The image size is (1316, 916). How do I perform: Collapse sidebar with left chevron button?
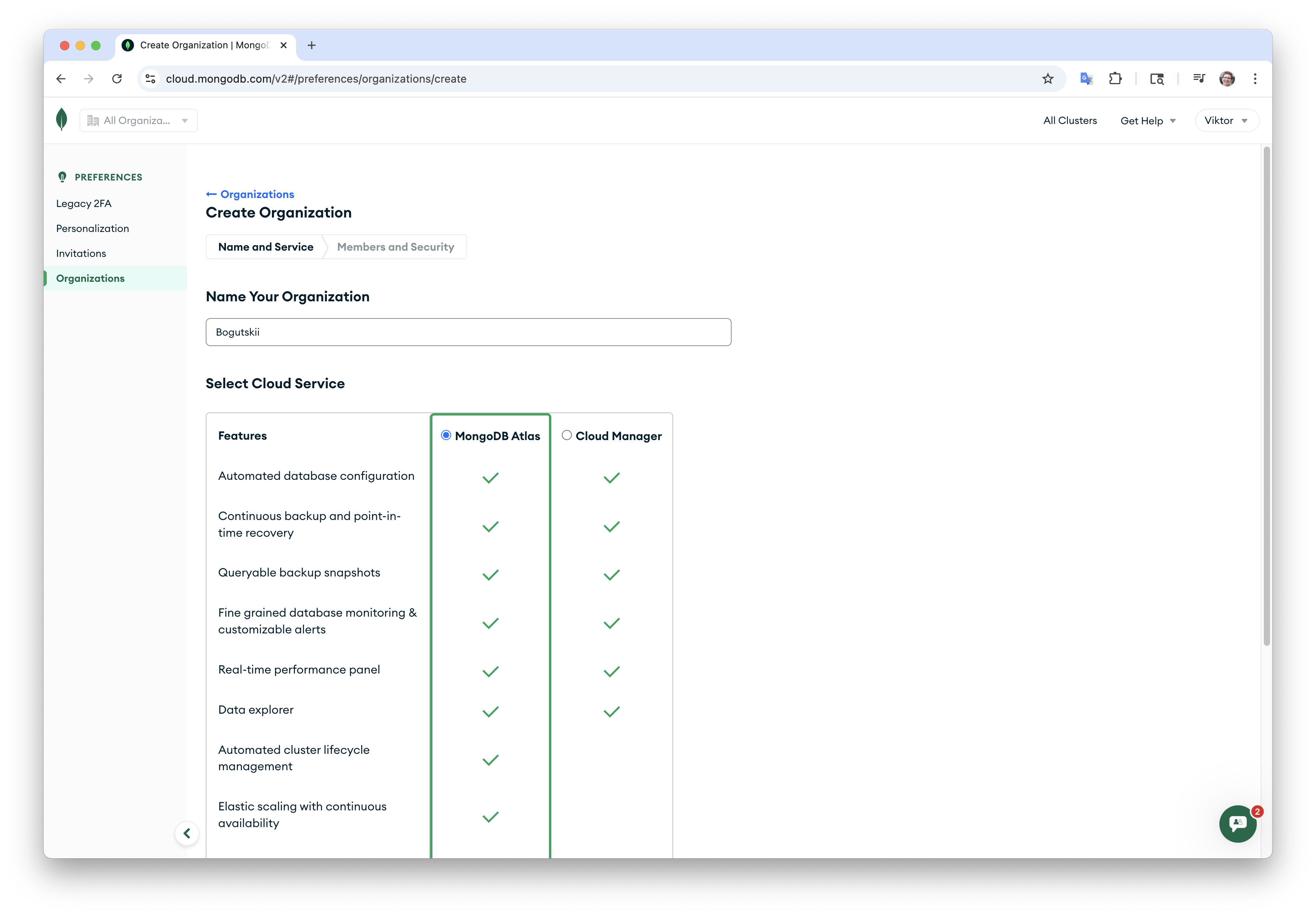[x=187, y=833]
